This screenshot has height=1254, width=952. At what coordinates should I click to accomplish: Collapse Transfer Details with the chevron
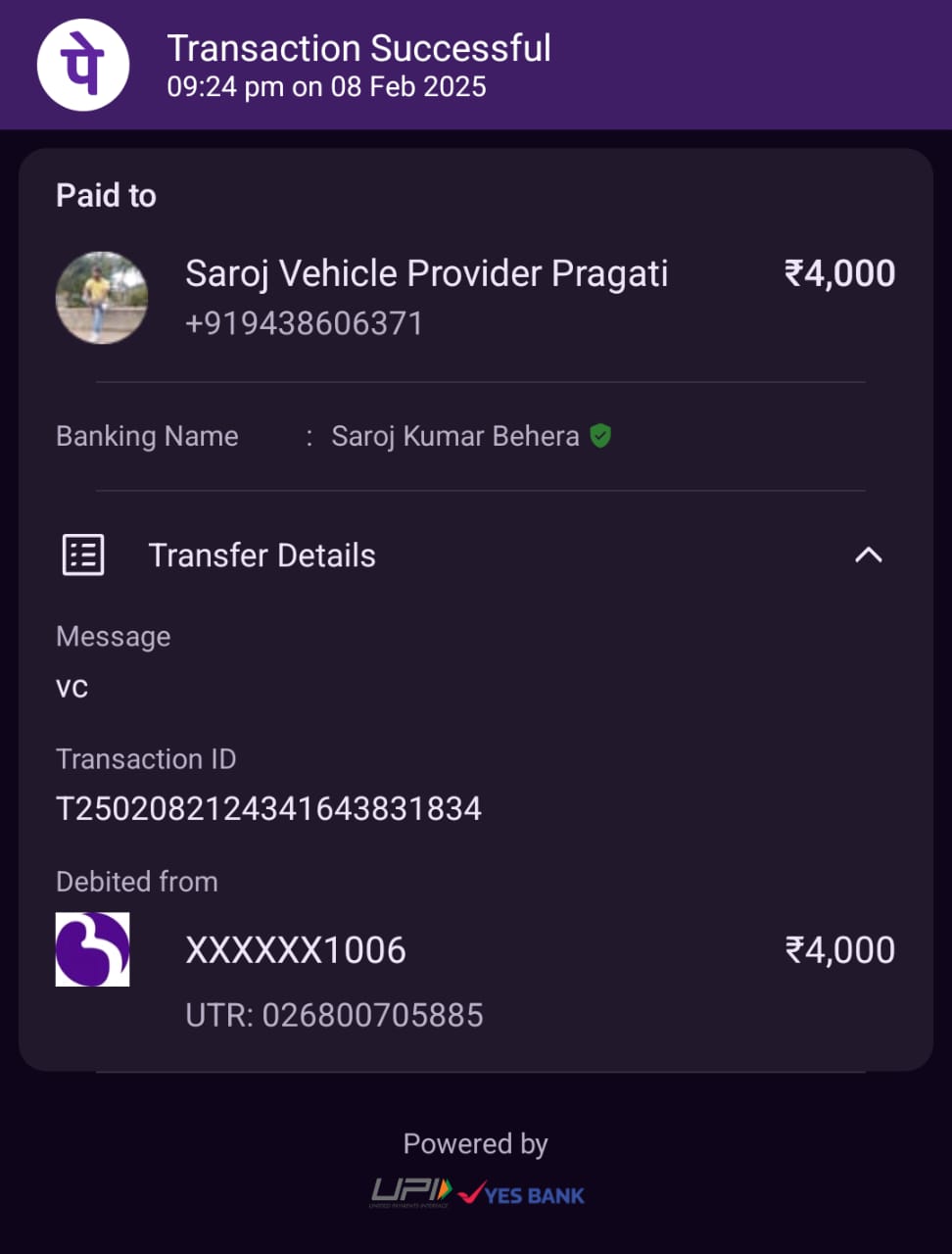point(868,555)
